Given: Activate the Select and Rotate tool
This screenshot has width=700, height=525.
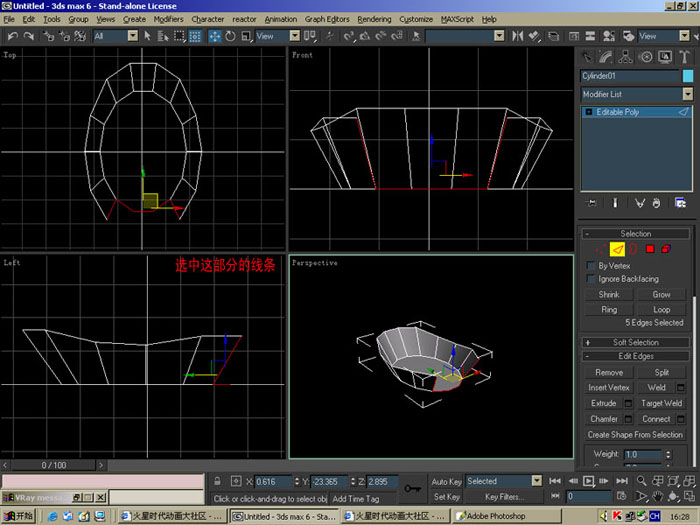Looking at the screenshot, I should click(230, 36).
